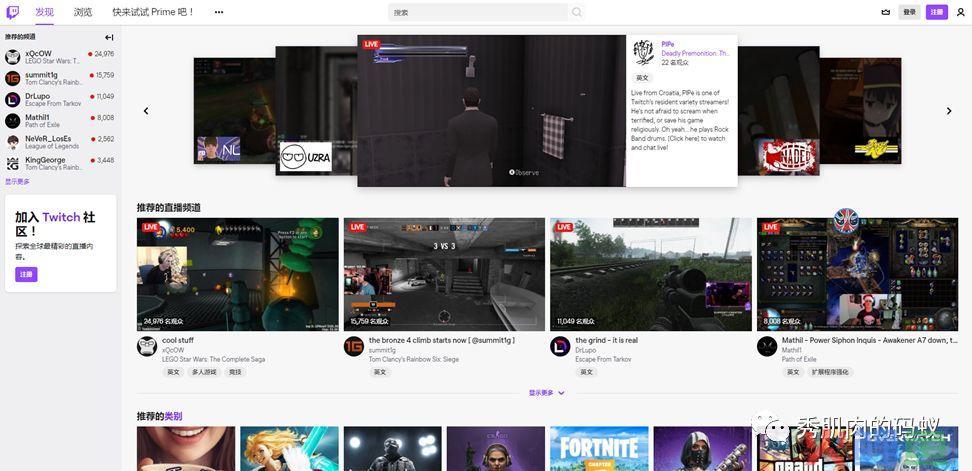Viewport: 972px width, 471px height.
Task: Click 'cool stuff' stream title
Action: (178, 340)
